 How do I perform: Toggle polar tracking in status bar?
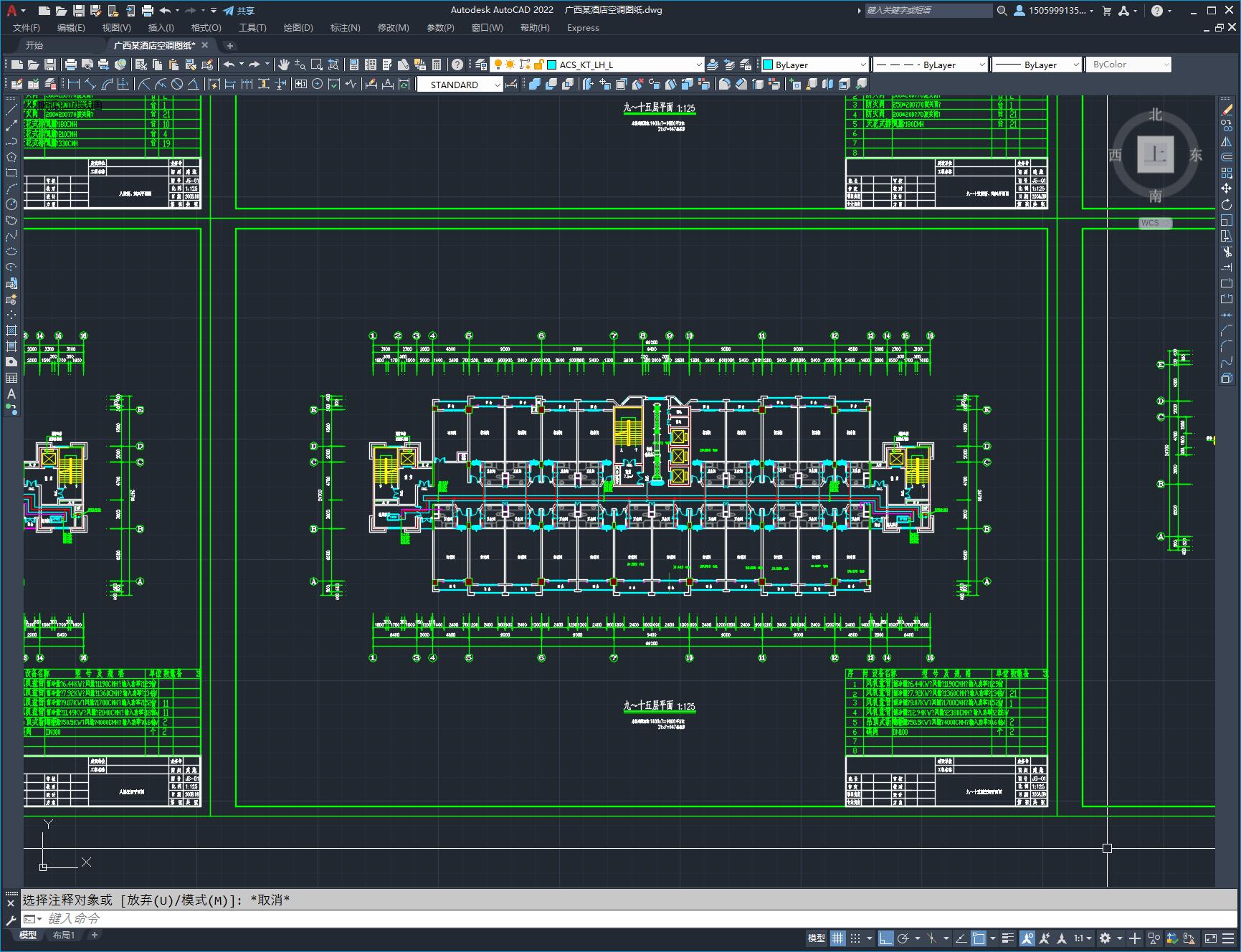pos(903,938)
